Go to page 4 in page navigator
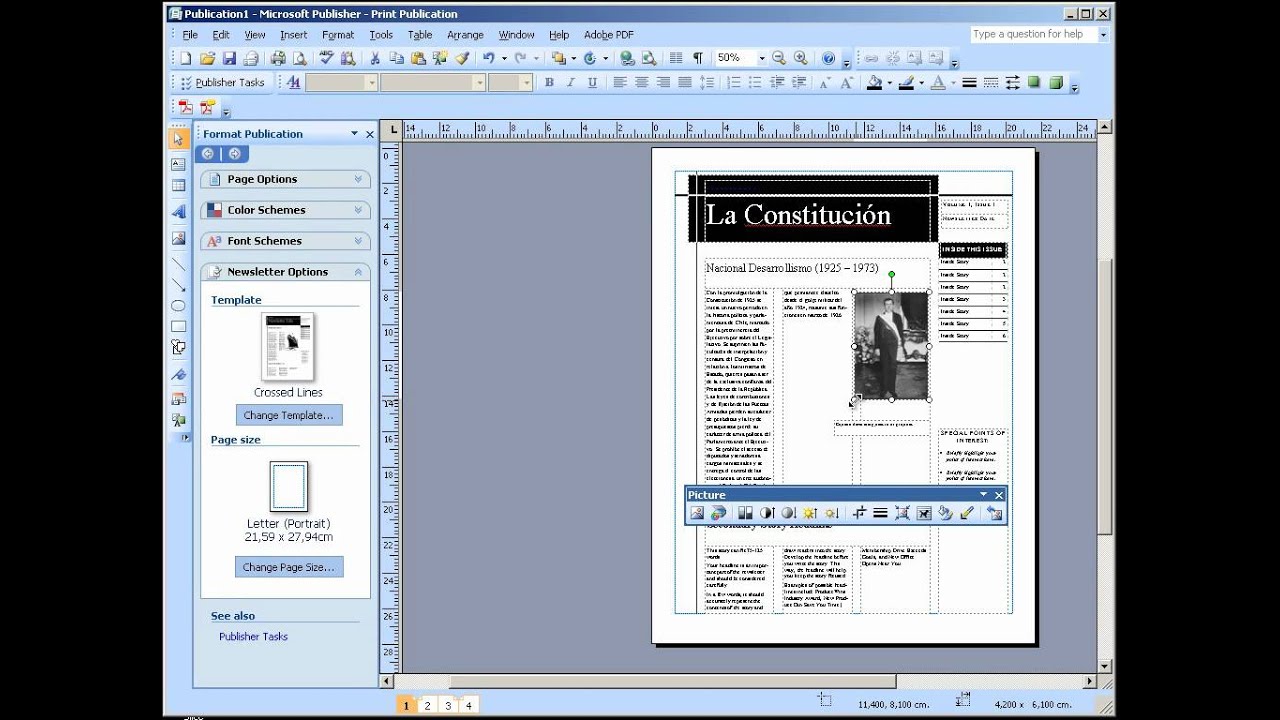The height and width of the screenshot is (720, 1280). [468, 705]
